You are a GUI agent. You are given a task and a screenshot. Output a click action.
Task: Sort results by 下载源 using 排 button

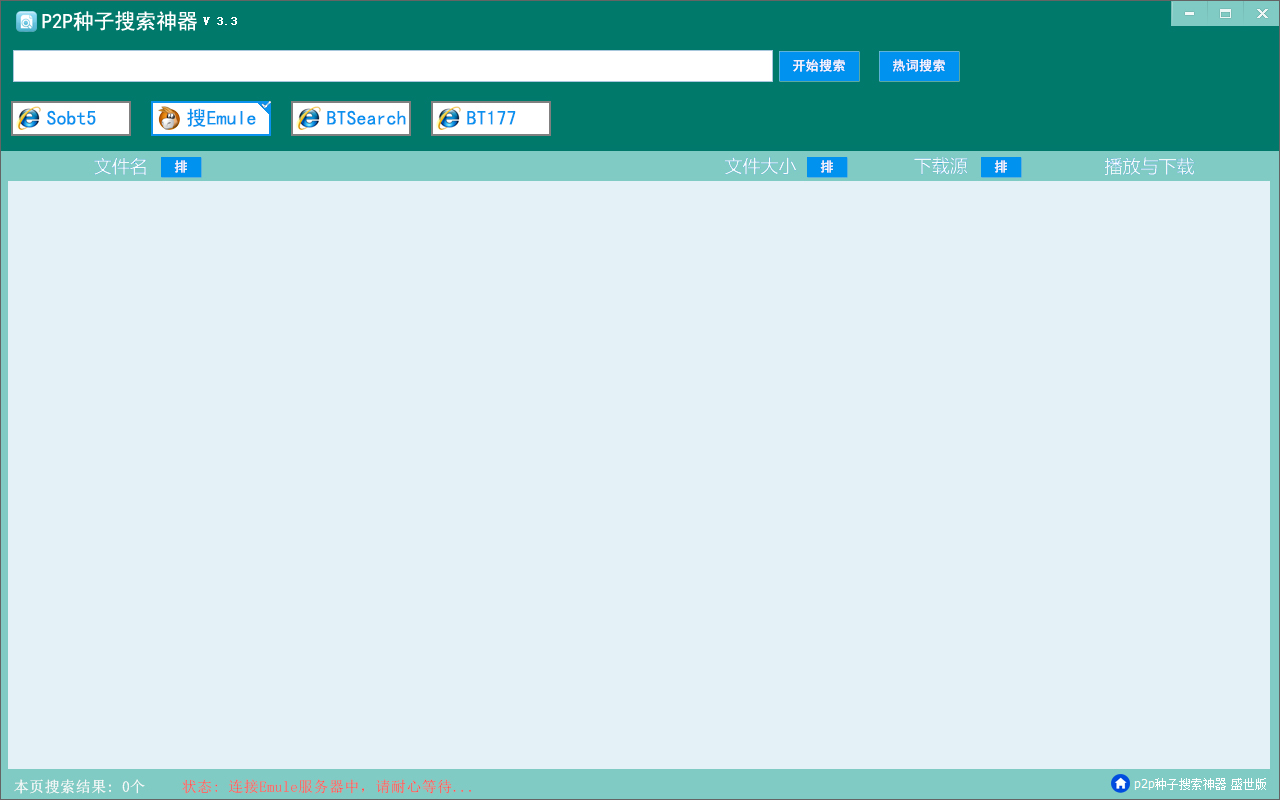(x=1001, y=167)
